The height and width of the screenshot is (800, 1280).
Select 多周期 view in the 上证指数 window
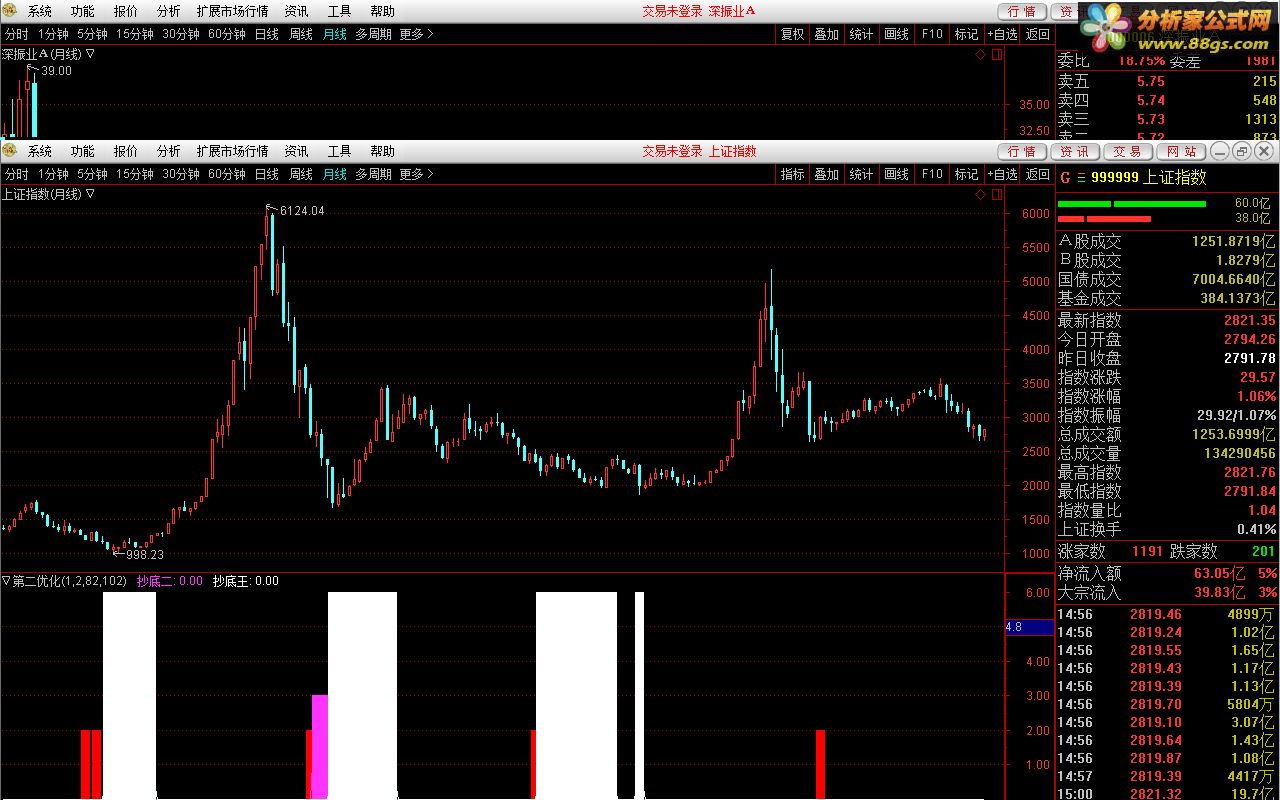pos(373,174)
